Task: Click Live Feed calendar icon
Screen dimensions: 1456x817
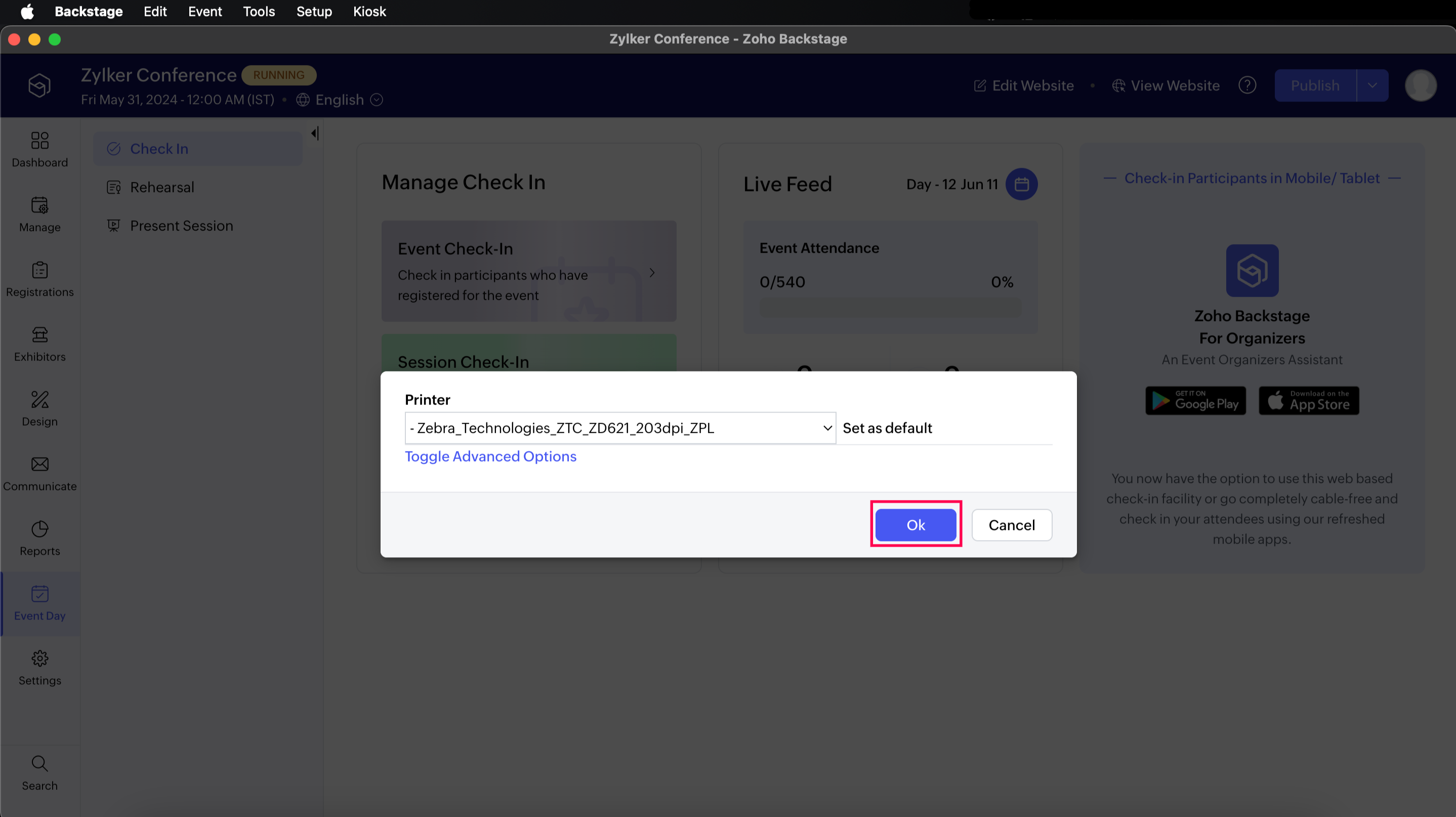Action: [1021, 184]
